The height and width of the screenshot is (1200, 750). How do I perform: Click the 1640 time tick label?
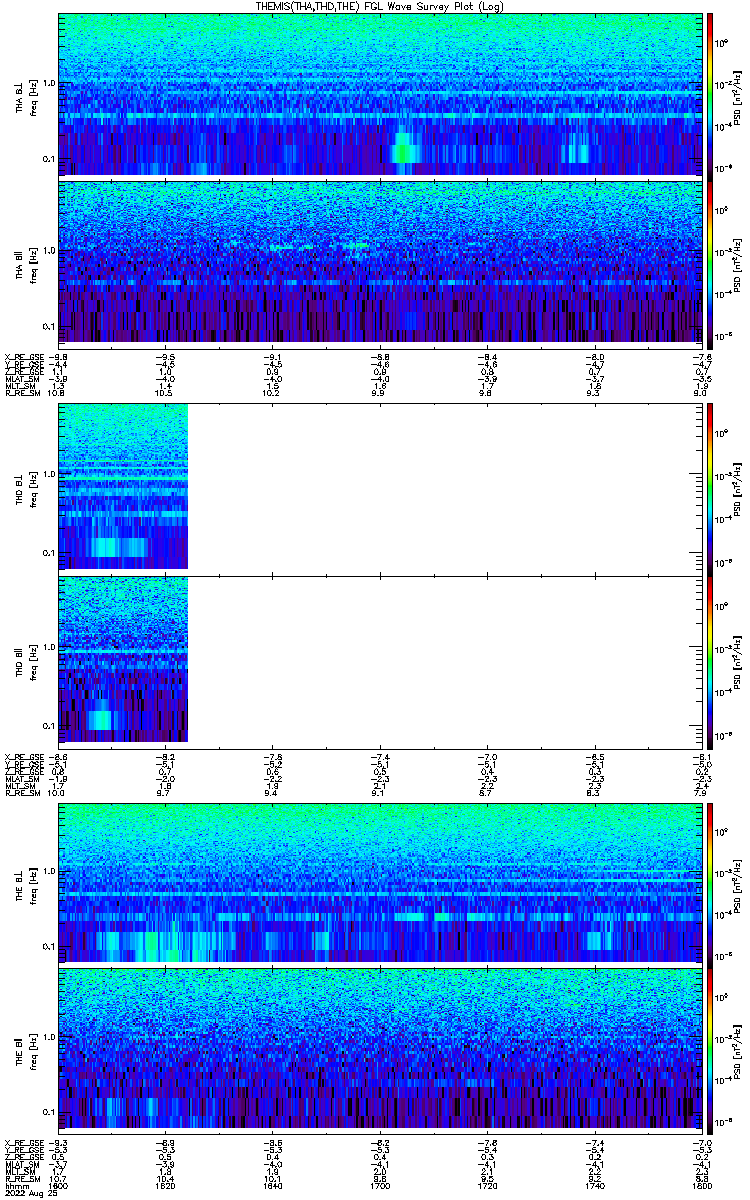point(272,1185)
